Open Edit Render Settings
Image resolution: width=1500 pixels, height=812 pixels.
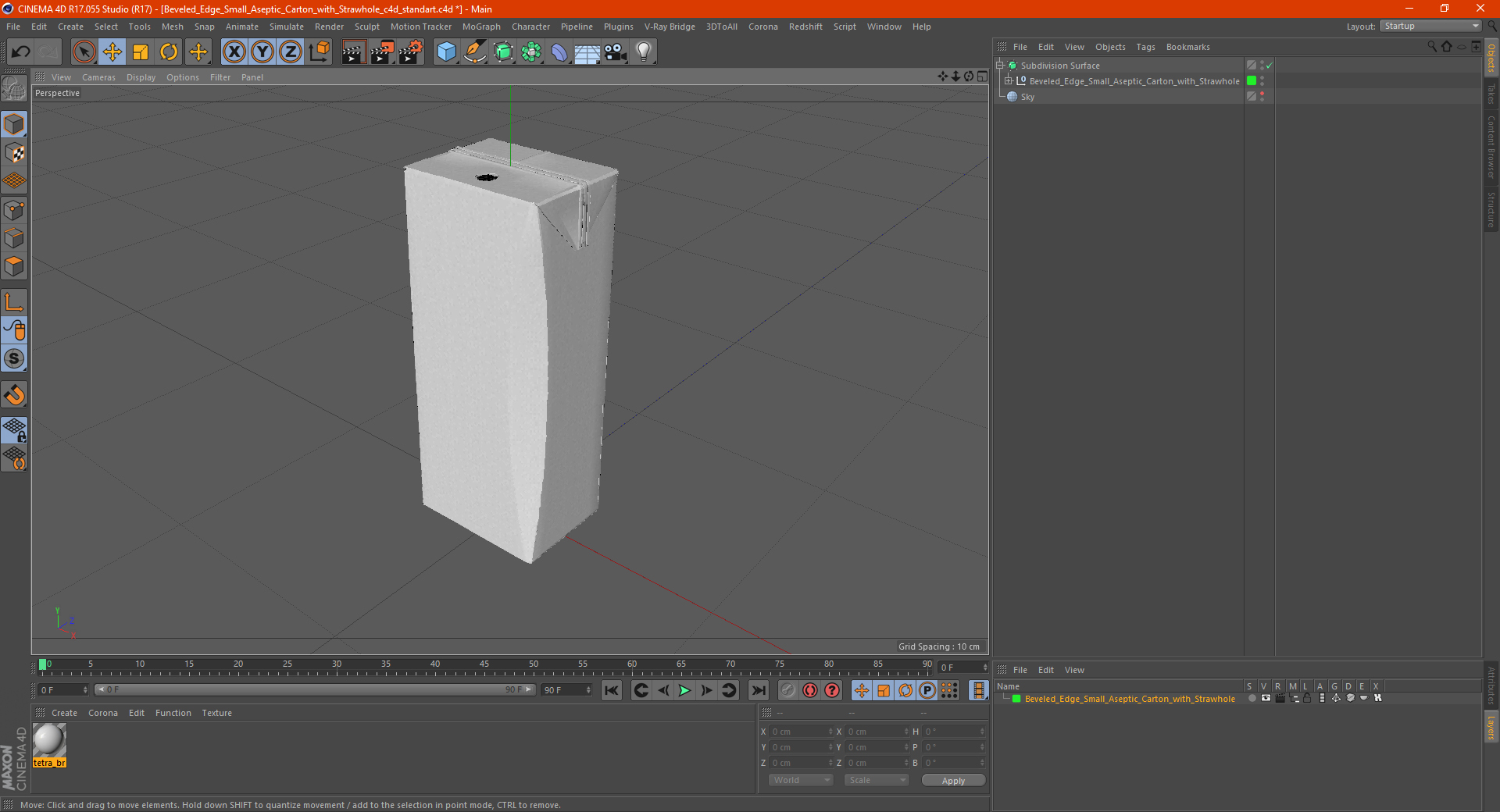411,52
